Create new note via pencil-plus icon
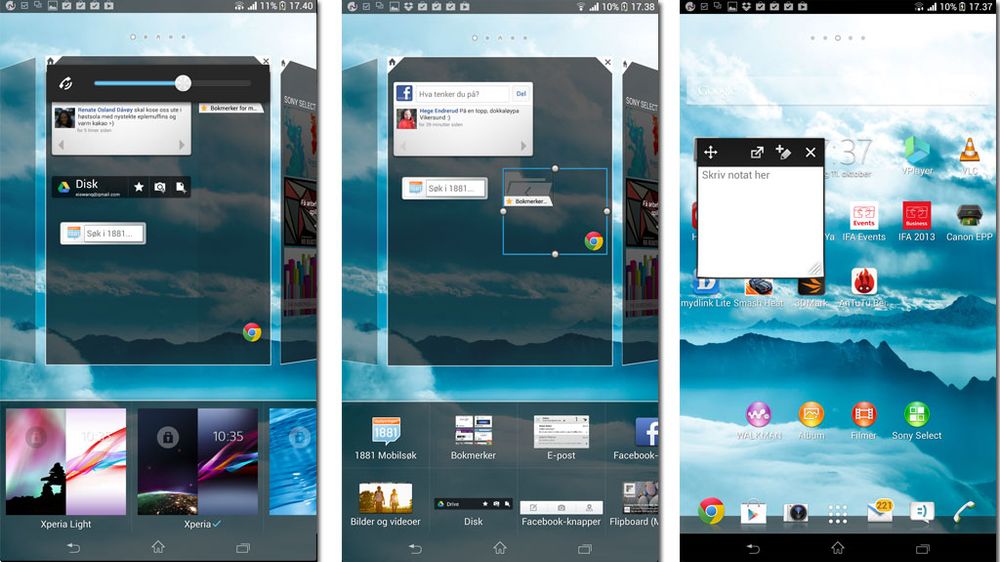Screen dimensions: 1000x562 coord(783,152)
